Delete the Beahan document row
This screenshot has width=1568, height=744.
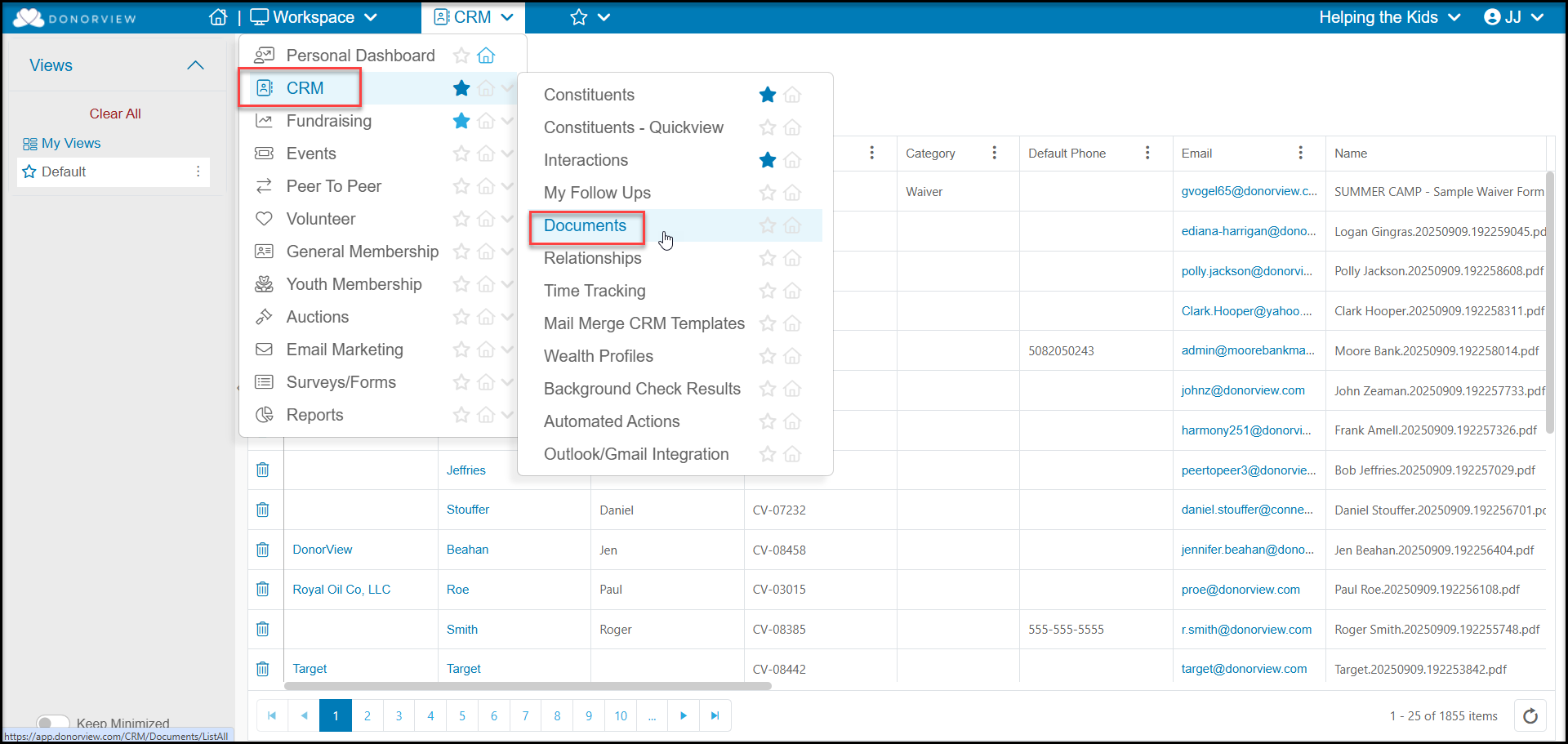[263, 550]
